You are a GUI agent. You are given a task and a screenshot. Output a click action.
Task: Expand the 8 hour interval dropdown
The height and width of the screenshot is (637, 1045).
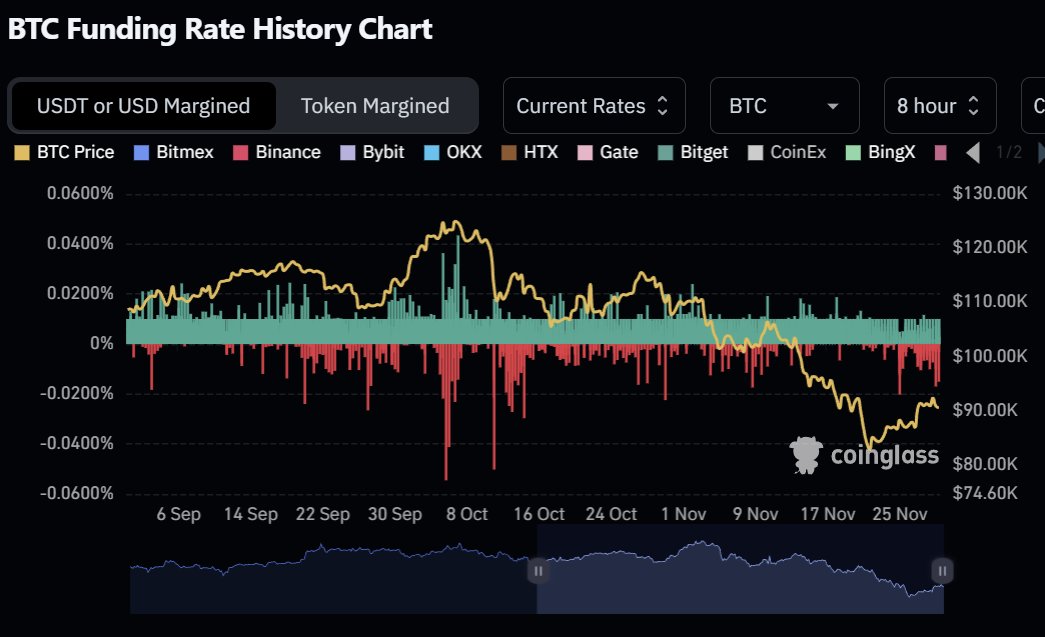939,106
